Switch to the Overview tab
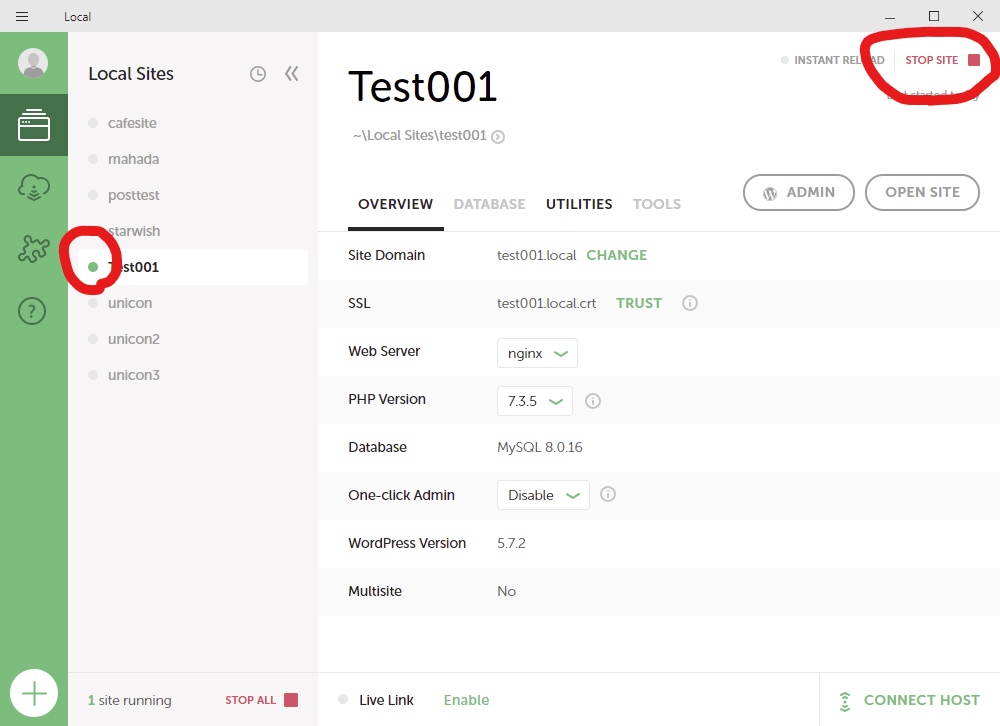 tap(395, 204)
